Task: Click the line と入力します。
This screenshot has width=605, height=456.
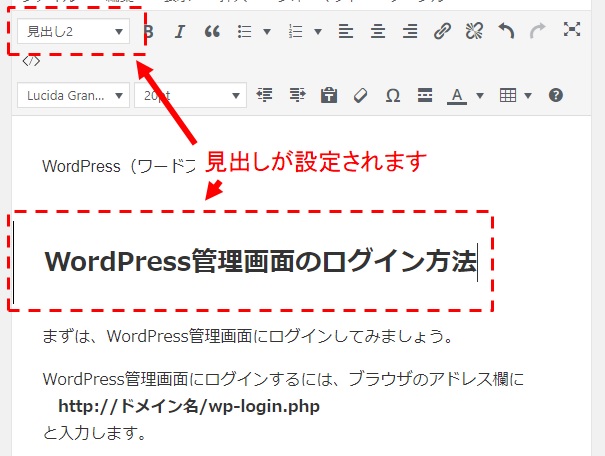Action: tap(95, 433)
